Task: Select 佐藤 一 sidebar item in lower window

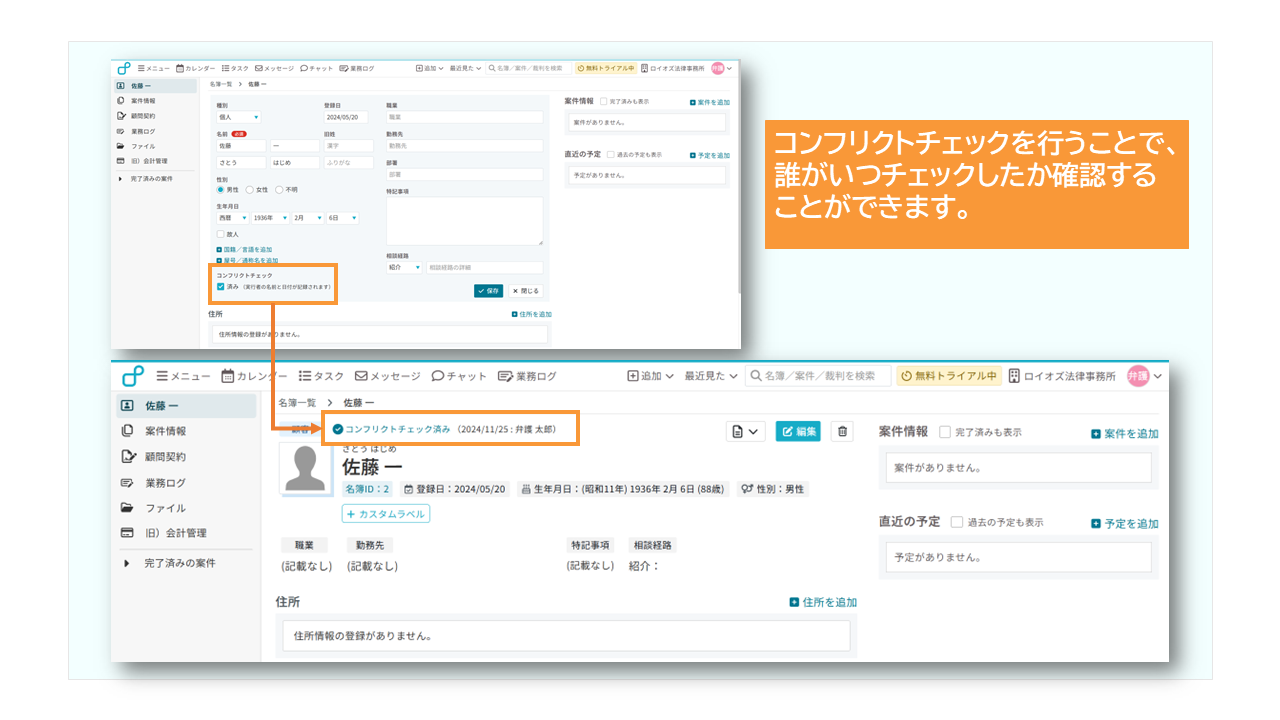Action: tap(184, 406)
